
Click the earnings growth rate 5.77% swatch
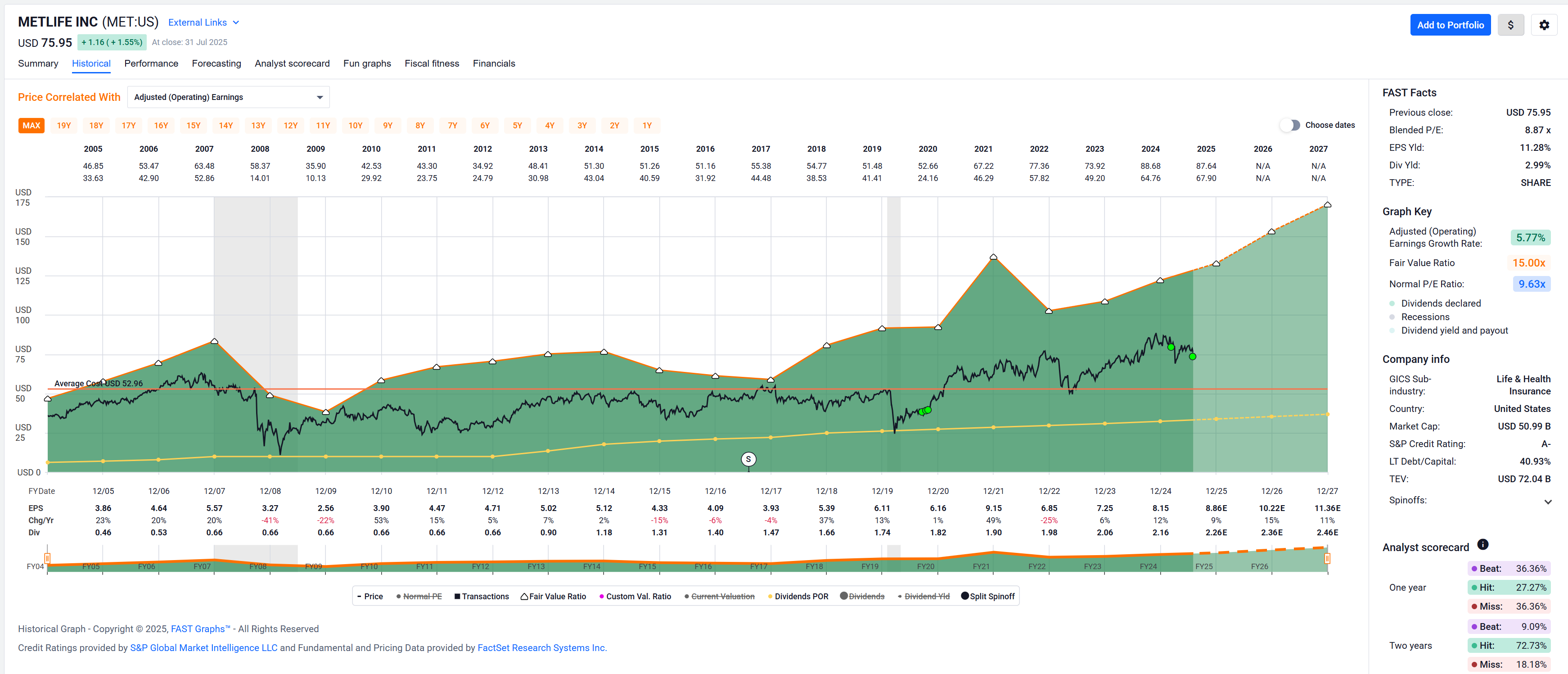pos(1530,237)
